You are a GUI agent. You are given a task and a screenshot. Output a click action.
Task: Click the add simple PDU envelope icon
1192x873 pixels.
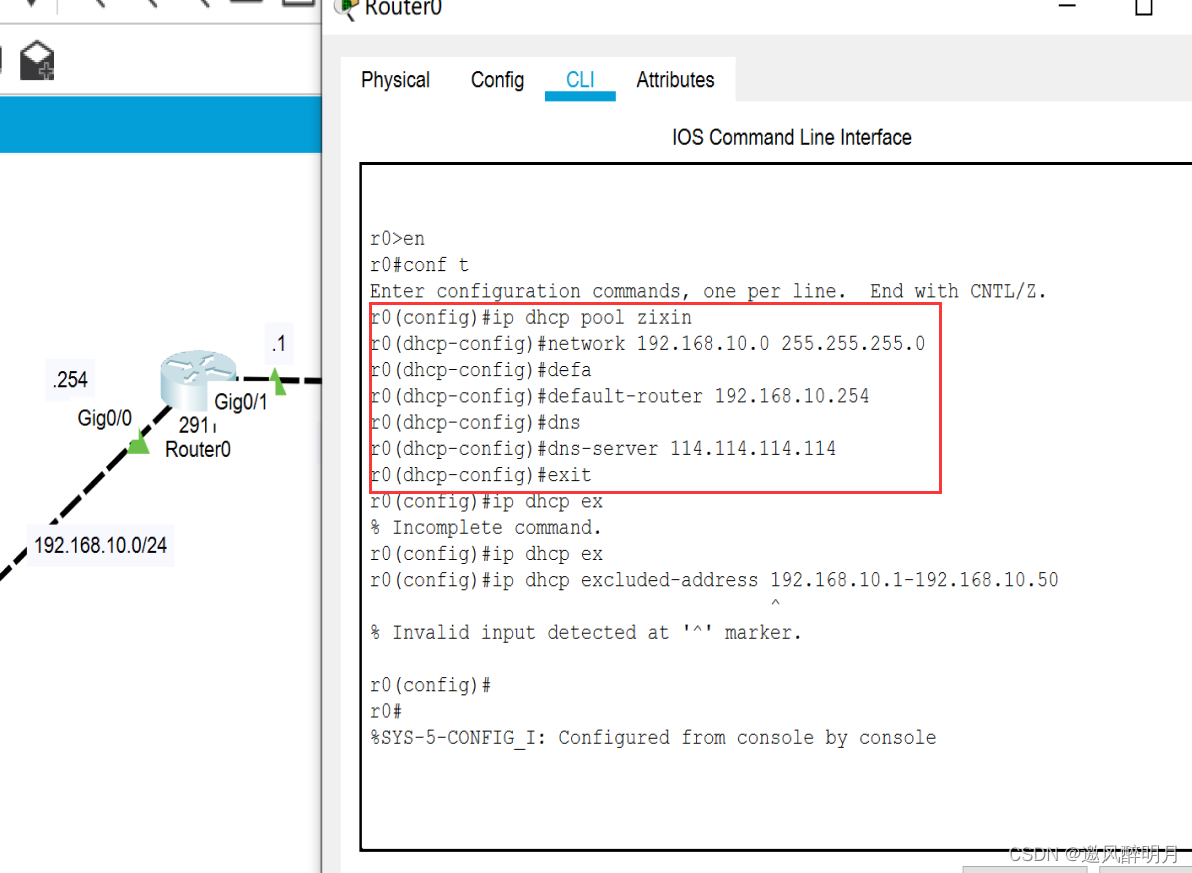[x=36, y=60]
